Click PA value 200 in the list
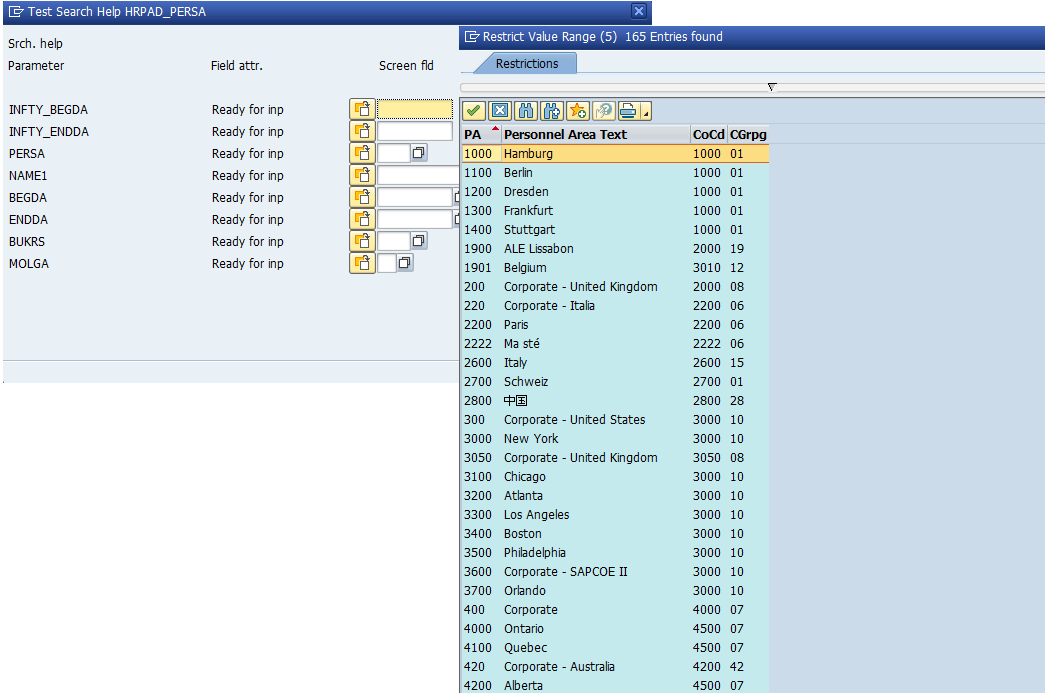Screen dimensions: 1045x693 coord(475,287)
